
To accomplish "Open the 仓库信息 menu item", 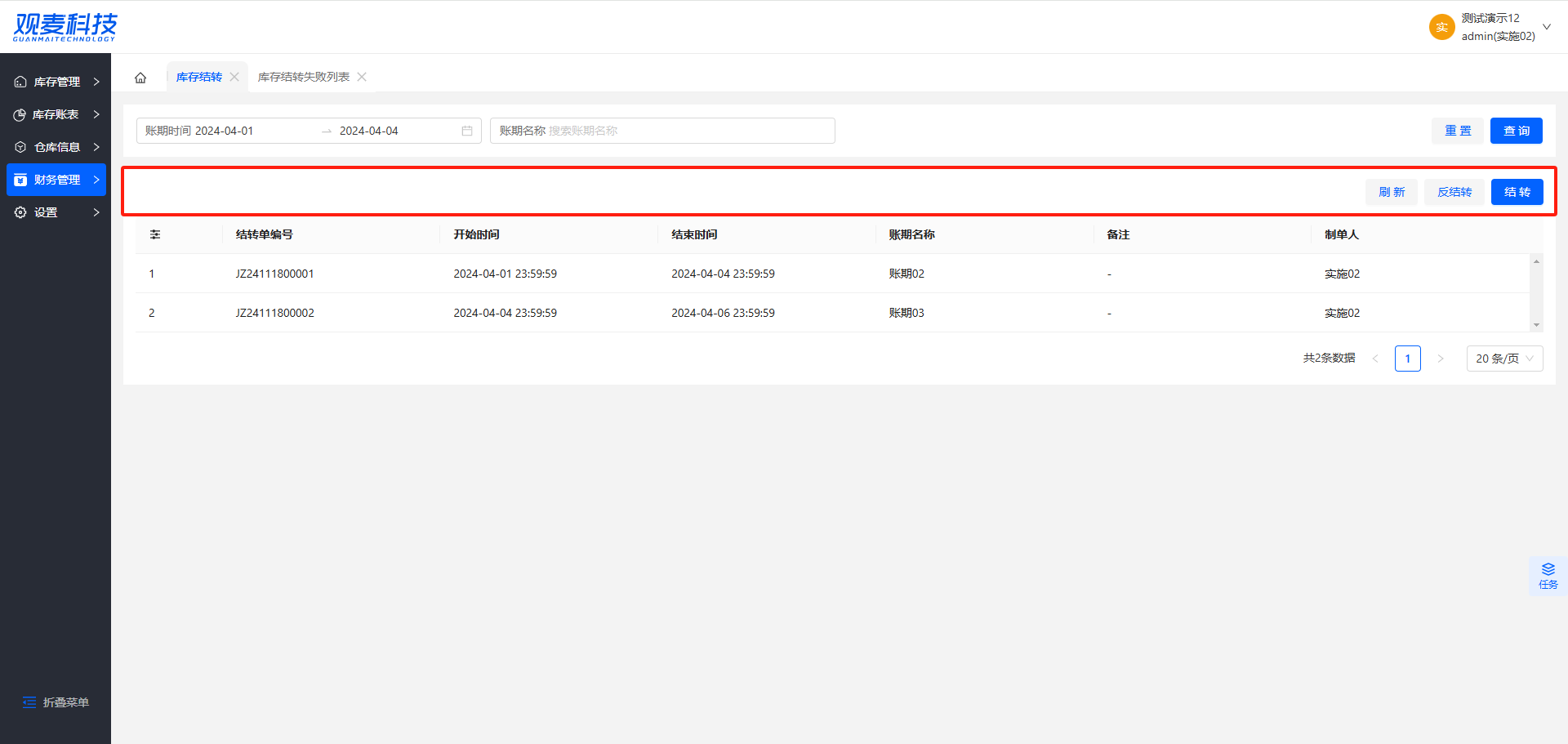I will tap(56, 147).
